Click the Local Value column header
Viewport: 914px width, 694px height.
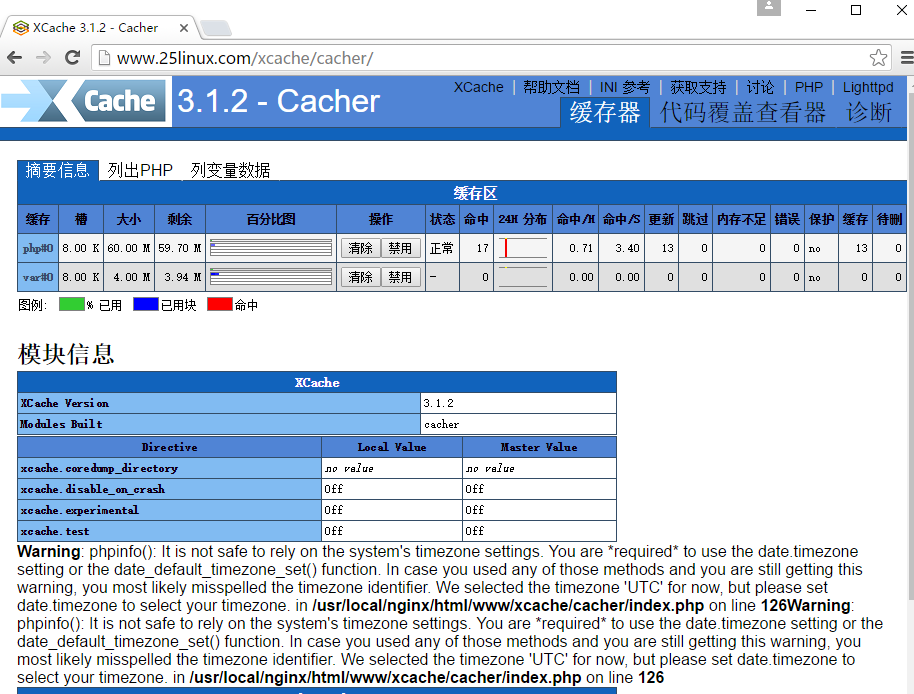[392, 448]
